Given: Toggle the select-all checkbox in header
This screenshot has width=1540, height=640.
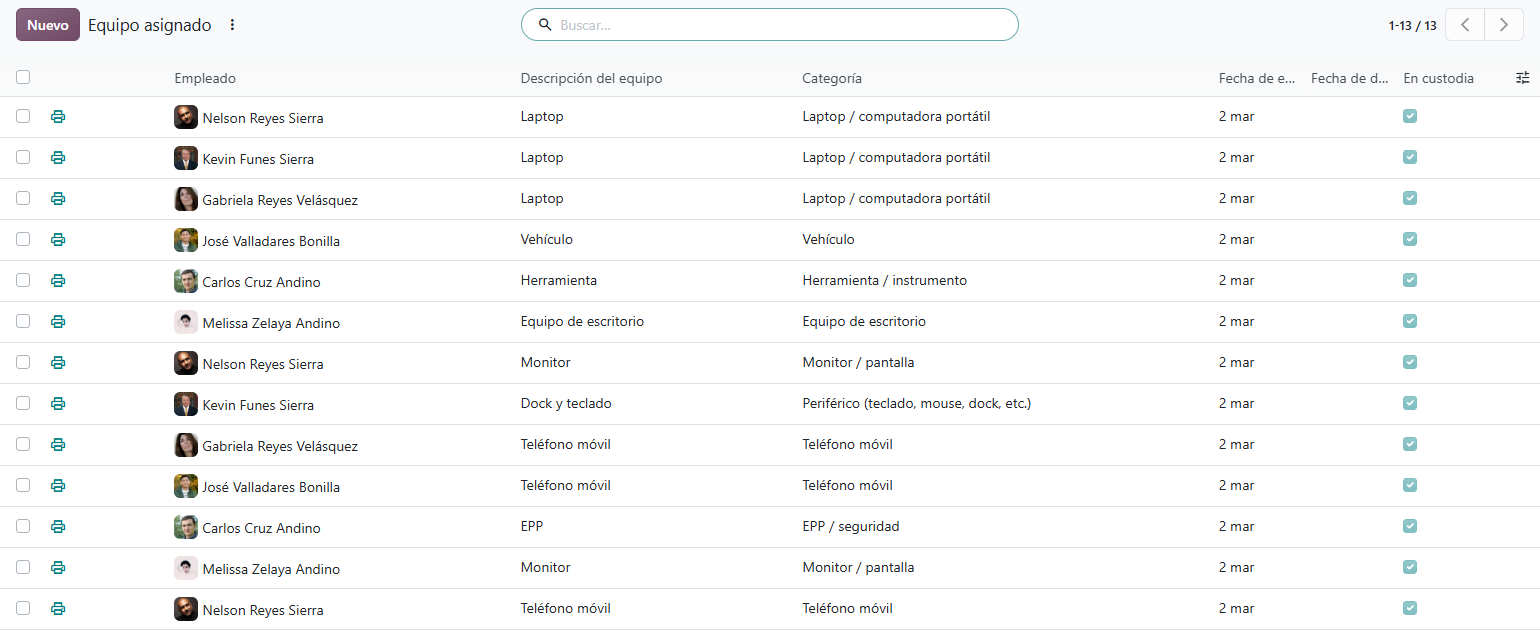Looking at the screenshot, I should (x=23, y=77).
